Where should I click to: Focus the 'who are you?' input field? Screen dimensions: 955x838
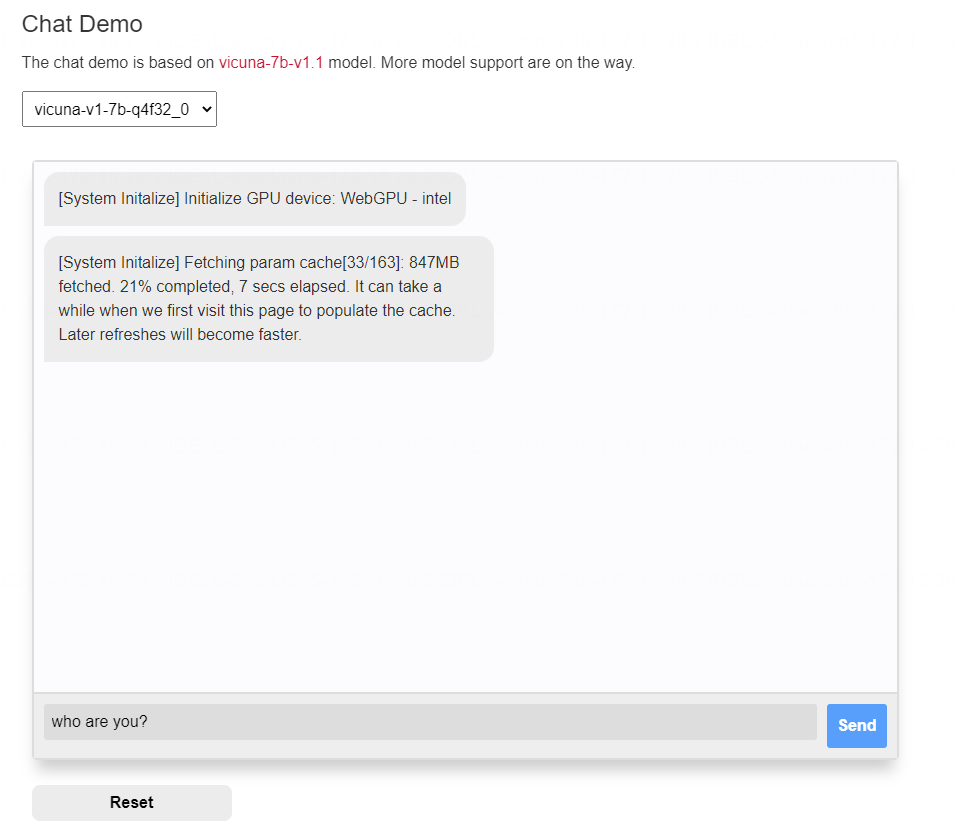[430, 722]
